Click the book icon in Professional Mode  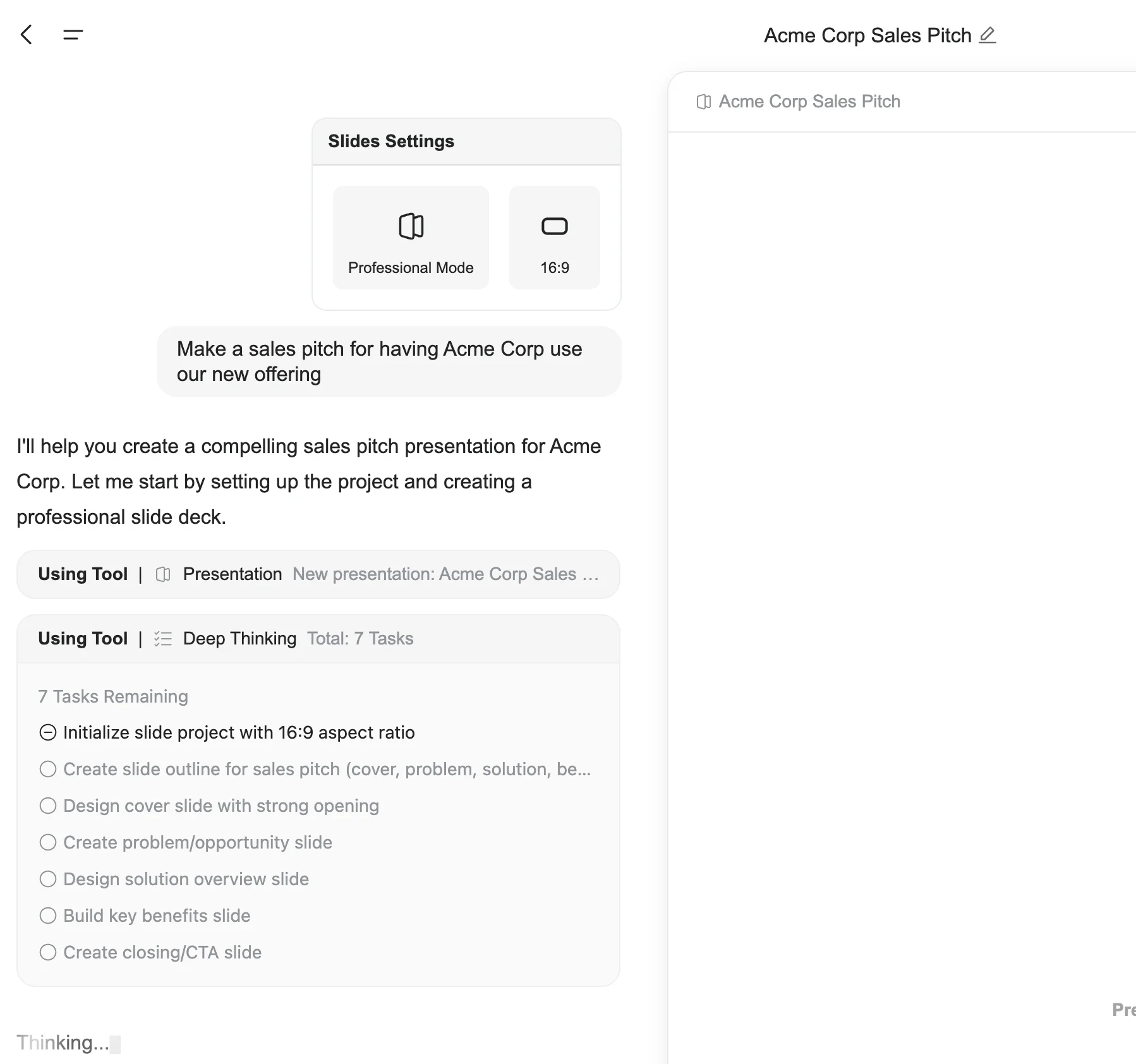pos(411,226)
